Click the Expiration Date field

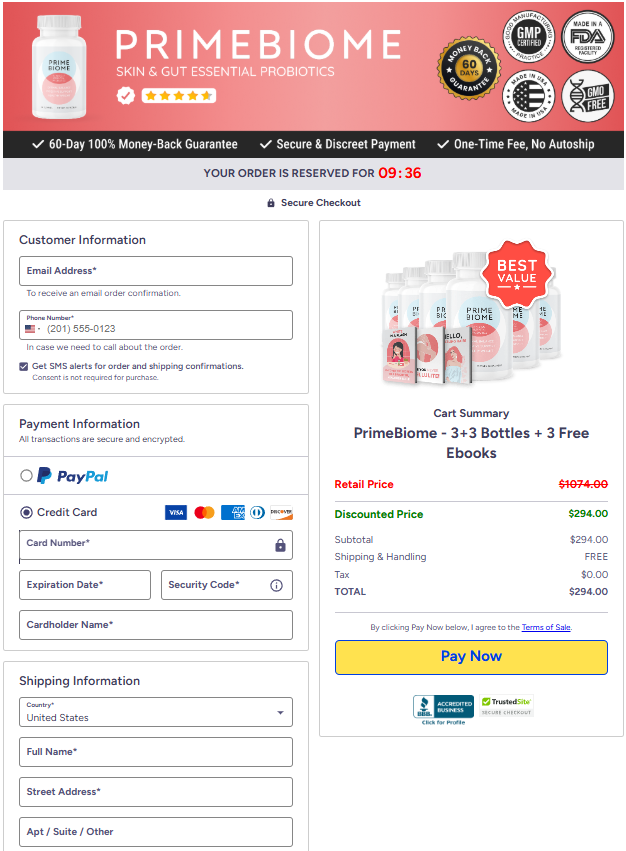[x=85, y=585]
